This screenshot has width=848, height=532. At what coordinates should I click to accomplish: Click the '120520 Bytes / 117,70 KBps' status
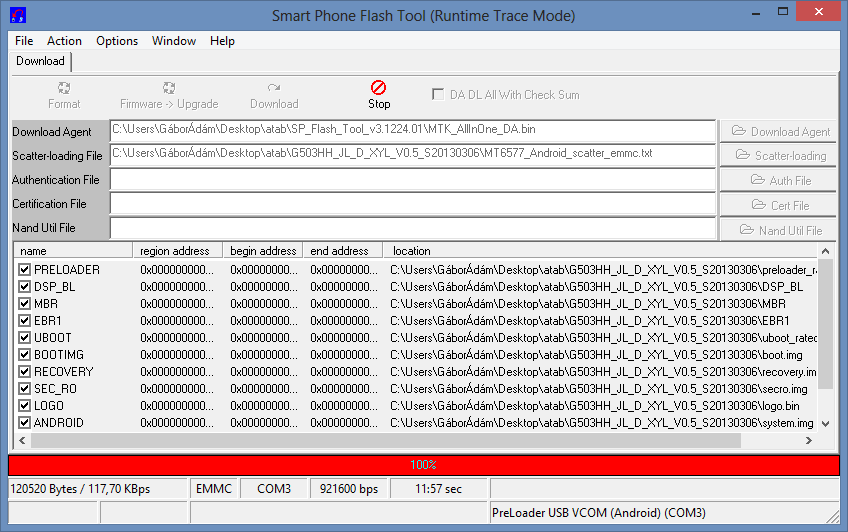coord(98,489)
